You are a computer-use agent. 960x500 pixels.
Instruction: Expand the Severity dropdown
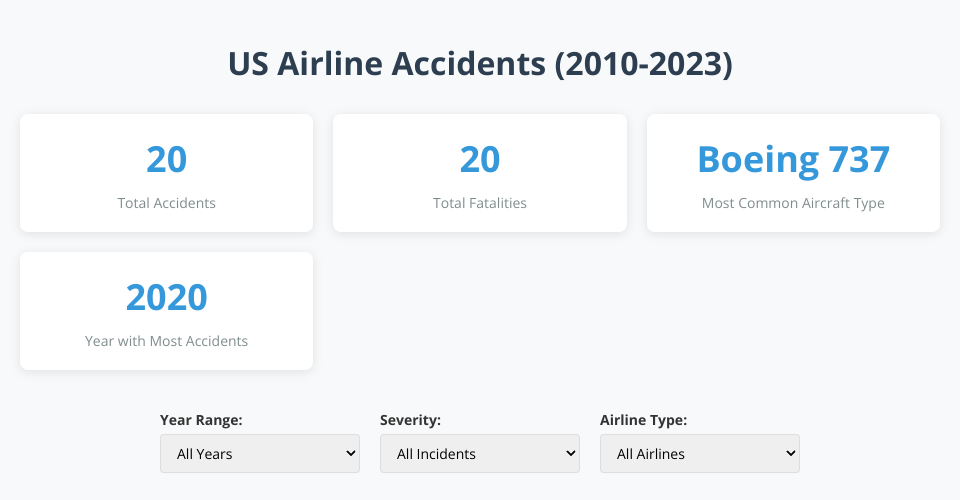tap(479, 453)
